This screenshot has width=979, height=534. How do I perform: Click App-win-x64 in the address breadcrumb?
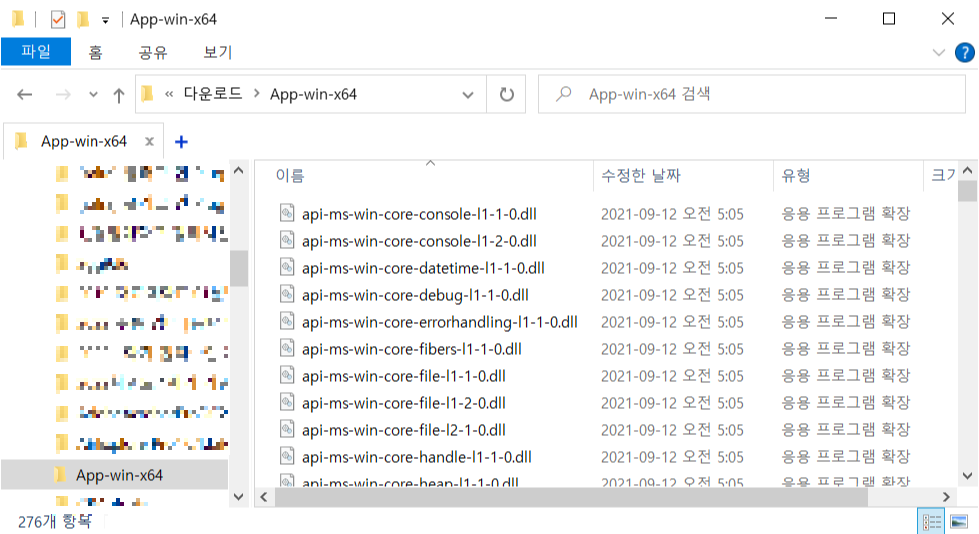(313, 94)
